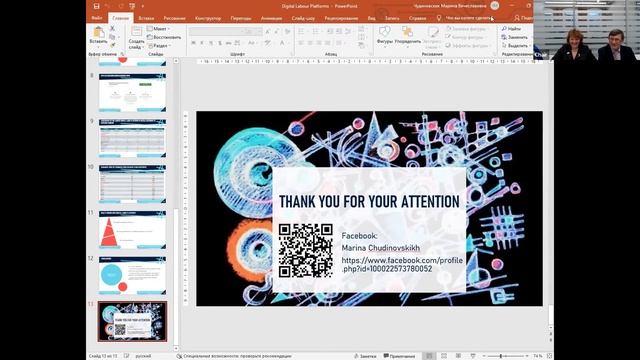
Task: Toggle text shadow formatting
Action: 220,43
